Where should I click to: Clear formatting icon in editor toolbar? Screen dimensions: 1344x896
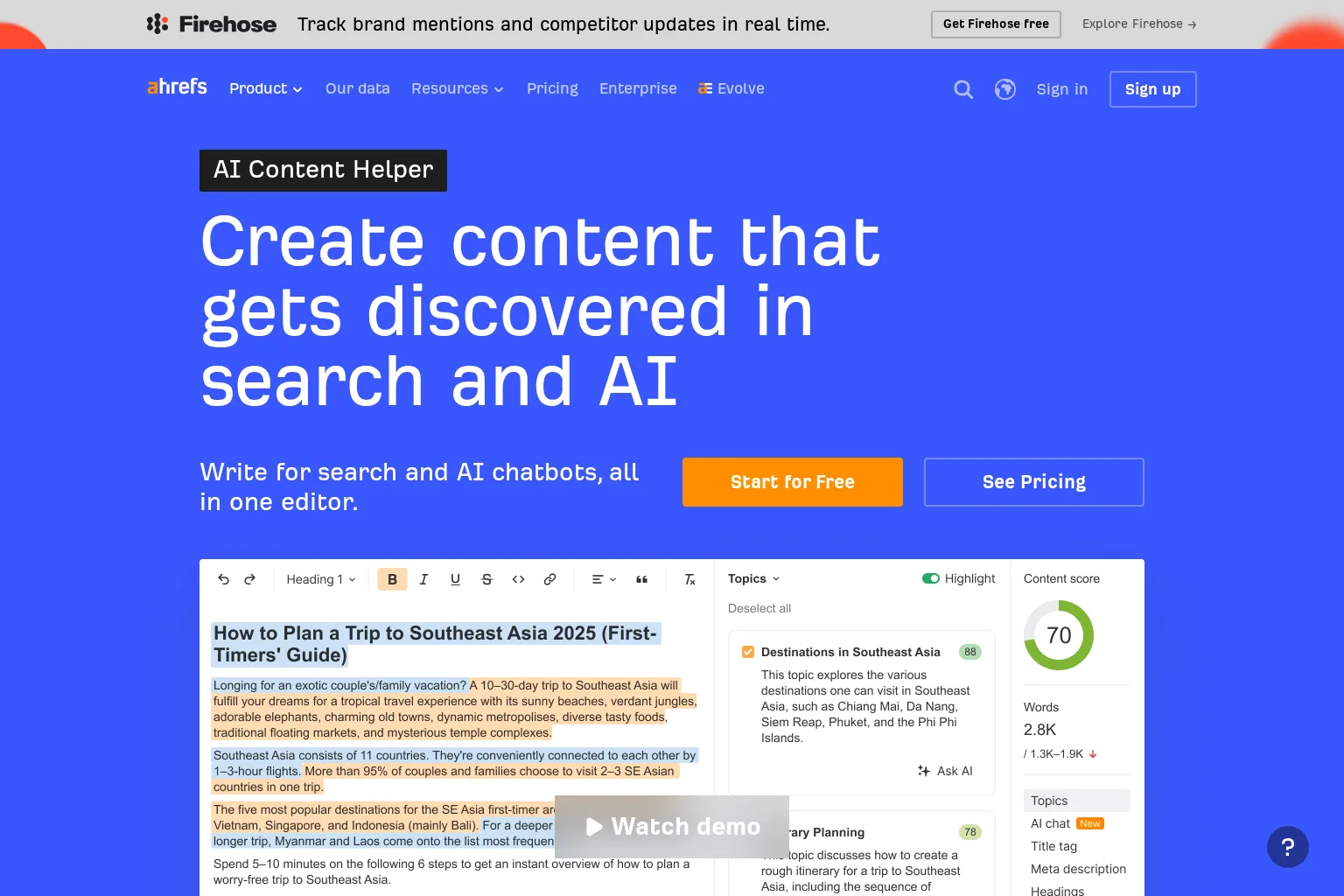(689, 579)
